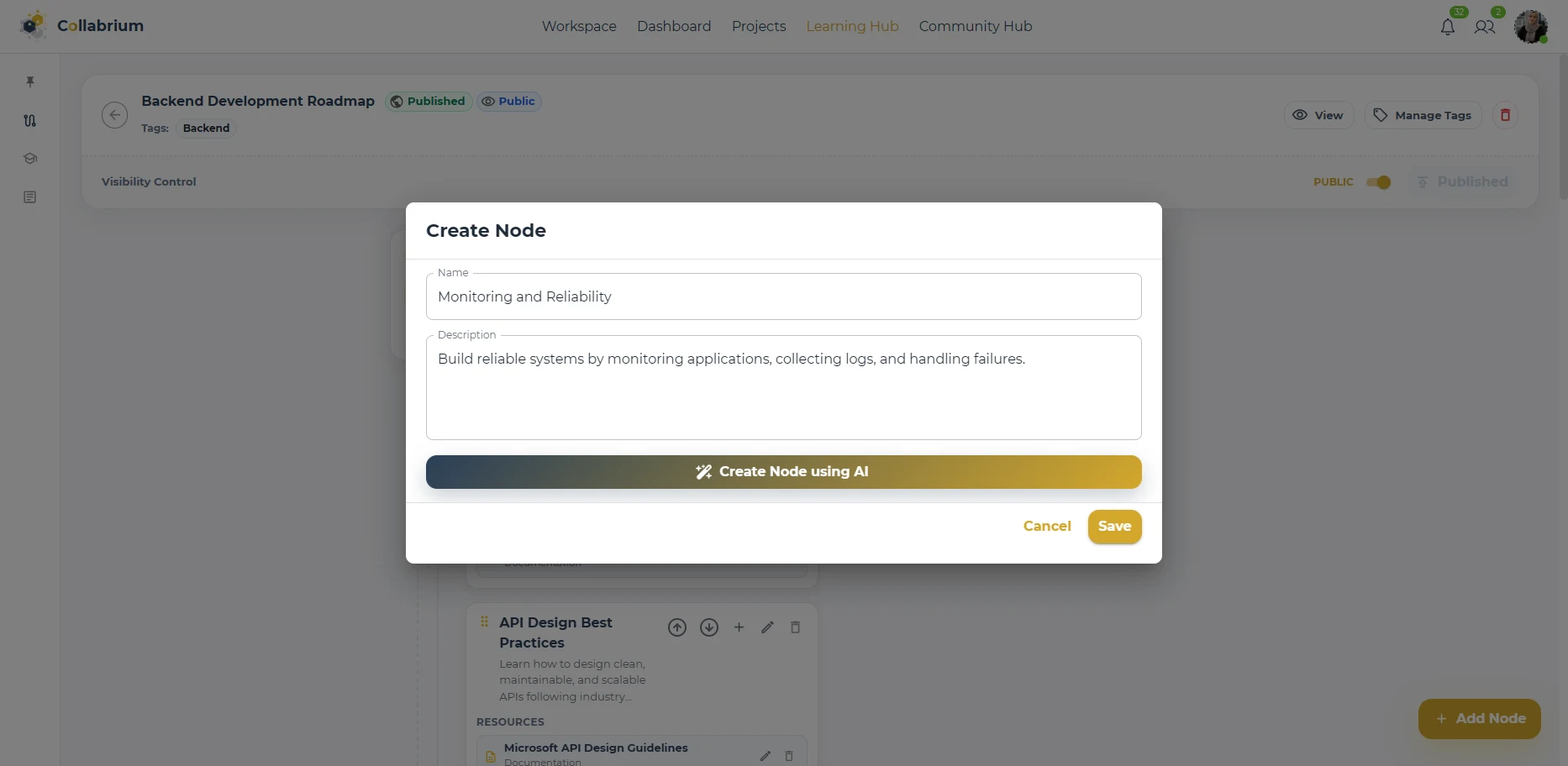The height and width of the screenshot is (766, 1568).
Task: Click the Published button beside the PUBLIC switch
Action: 1462,182
